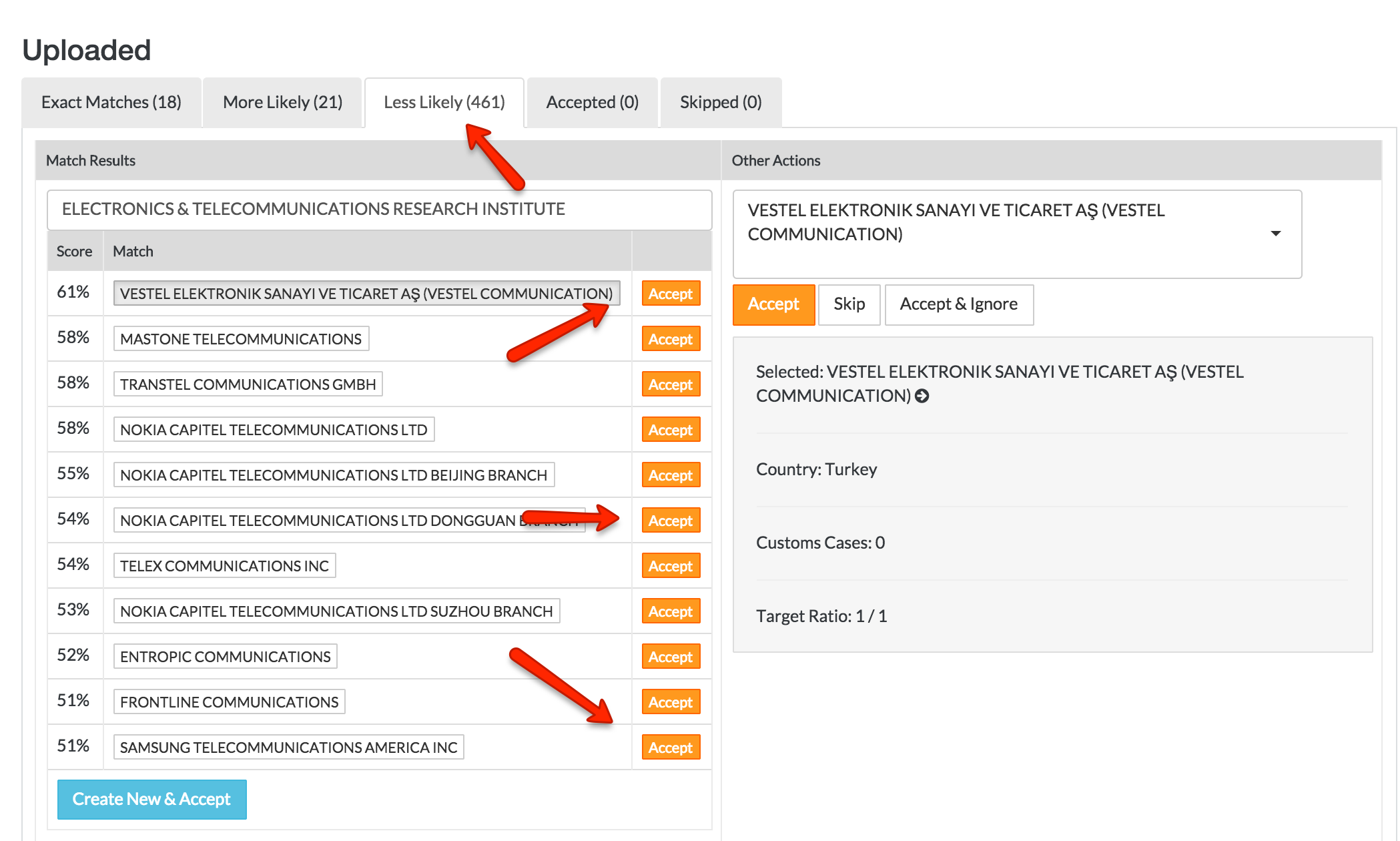Click the large orange Accept under Other Actions

pyautogui.click(x=773, y=304)
